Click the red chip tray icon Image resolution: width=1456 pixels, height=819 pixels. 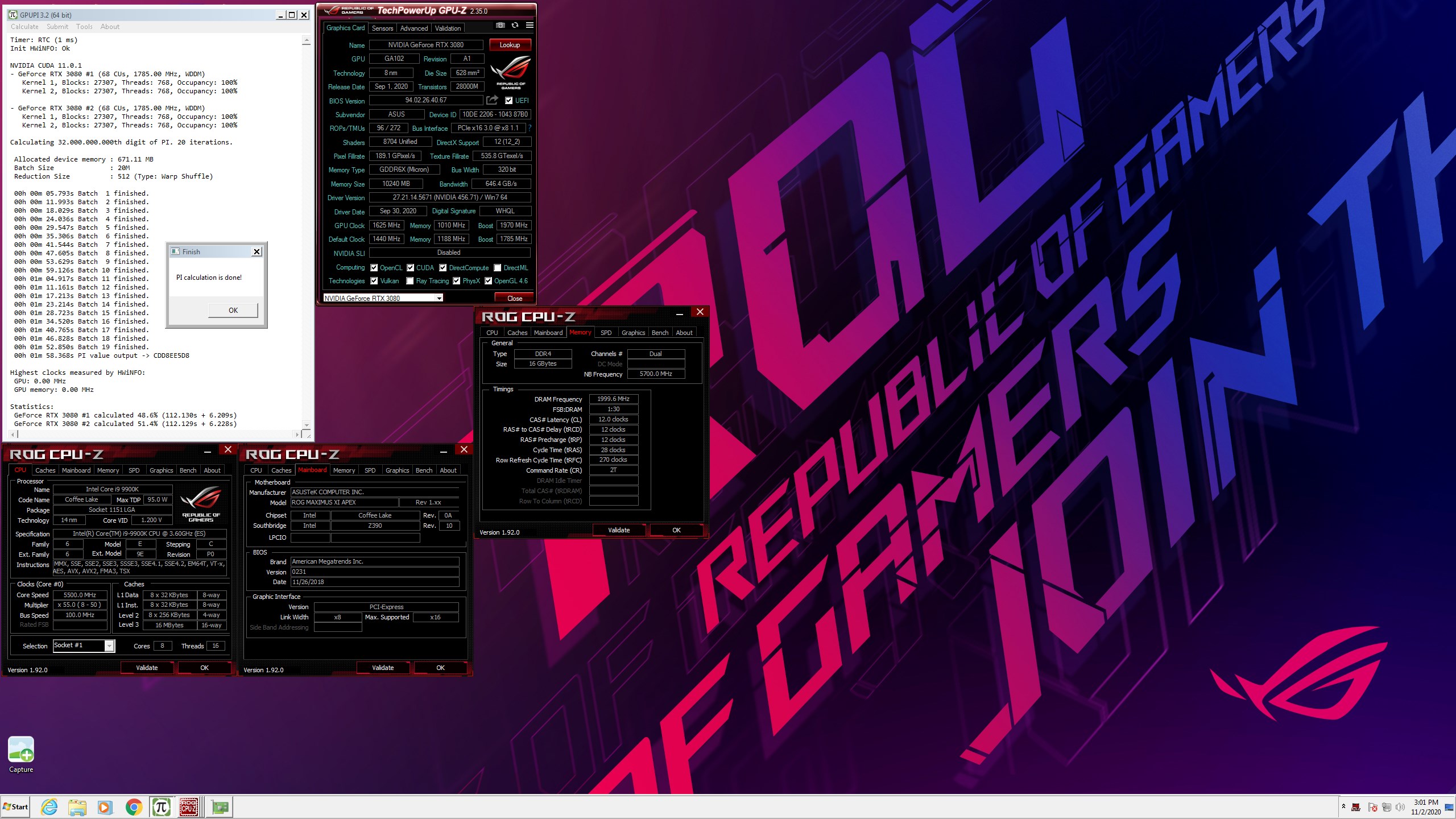click(1356, 807)
